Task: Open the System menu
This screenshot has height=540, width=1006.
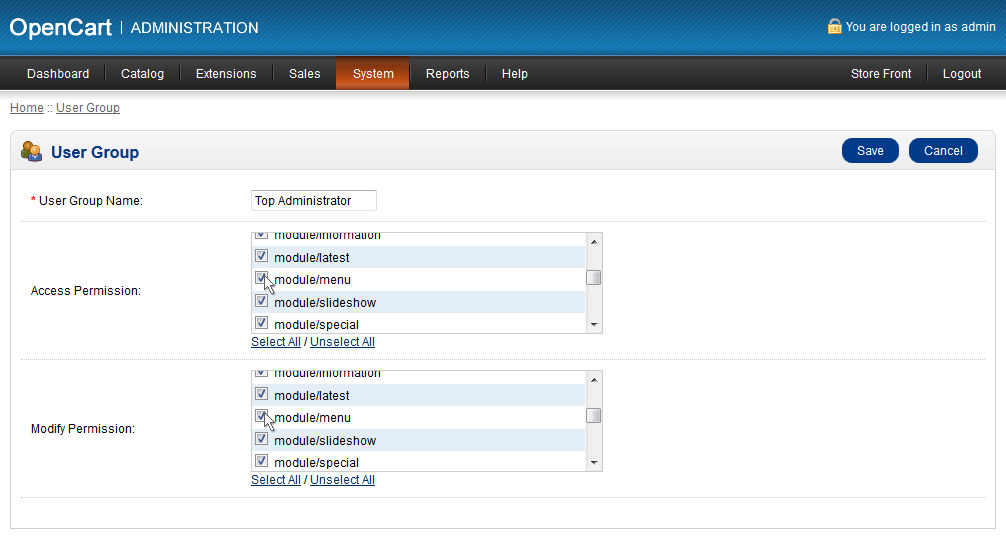Action: coord(373,74)
